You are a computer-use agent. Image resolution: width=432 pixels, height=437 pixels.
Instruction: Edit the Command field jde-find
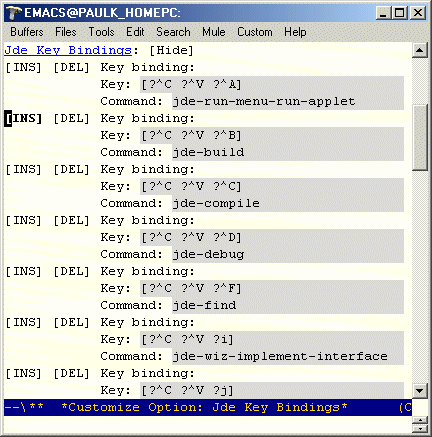(288, 305)
